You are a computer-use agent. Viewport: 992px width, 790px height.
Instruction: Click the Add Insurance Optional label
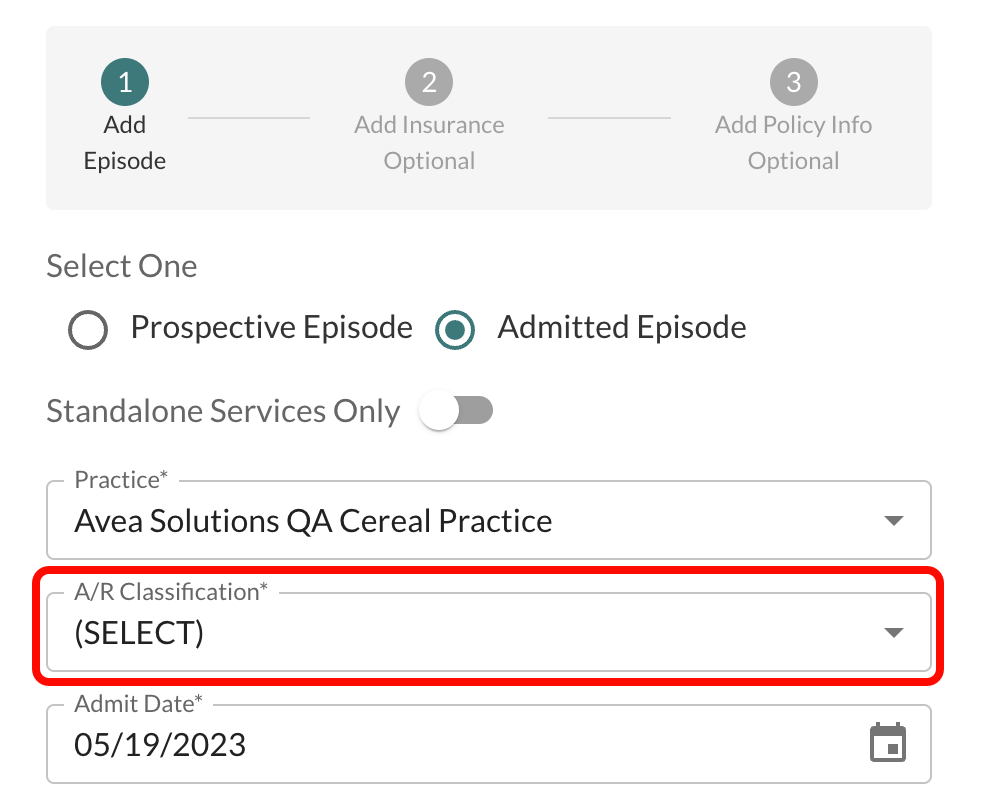[x=429, y=142]
